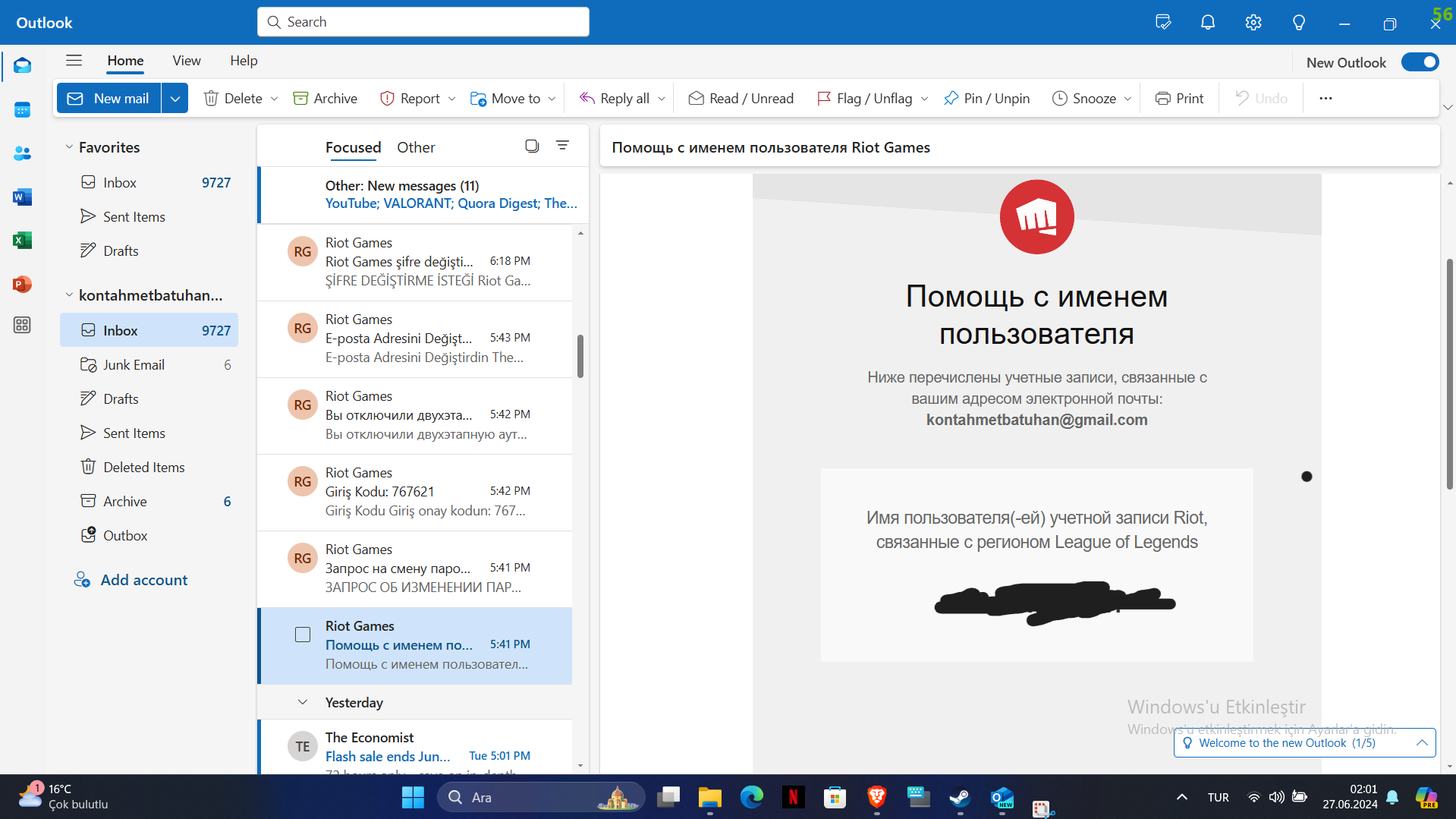The height and width of the screenshot is (819, 1456).
Task: Click the kontahmetbatuhan@gmail.com address in email
Action: (x=1036, y=420)
